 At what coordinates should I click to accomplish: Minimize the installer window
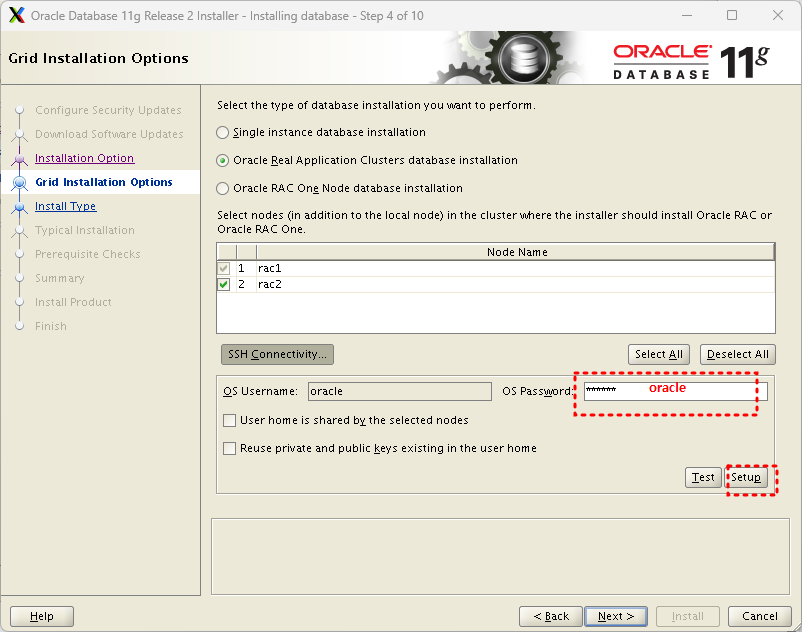coord(687,15)
